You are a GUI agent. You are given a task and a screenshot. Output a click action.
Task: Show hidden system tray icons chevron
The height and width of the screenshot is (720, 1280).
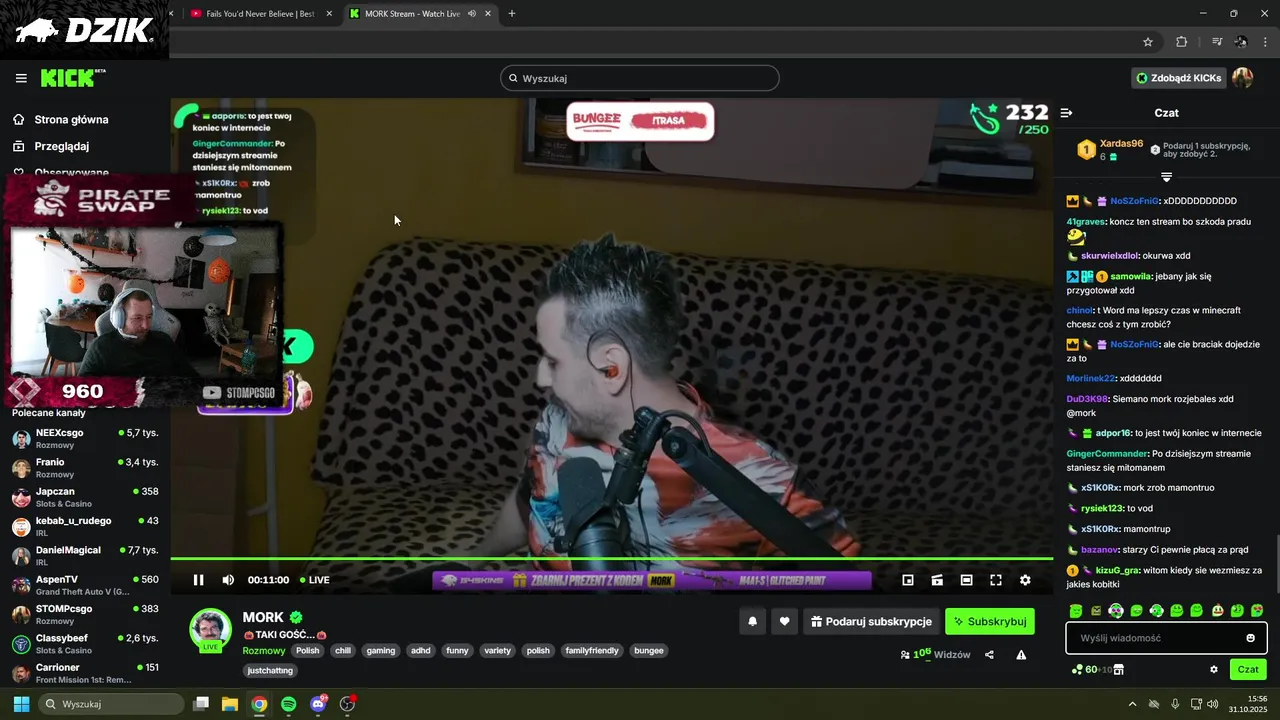[1132, 704]
